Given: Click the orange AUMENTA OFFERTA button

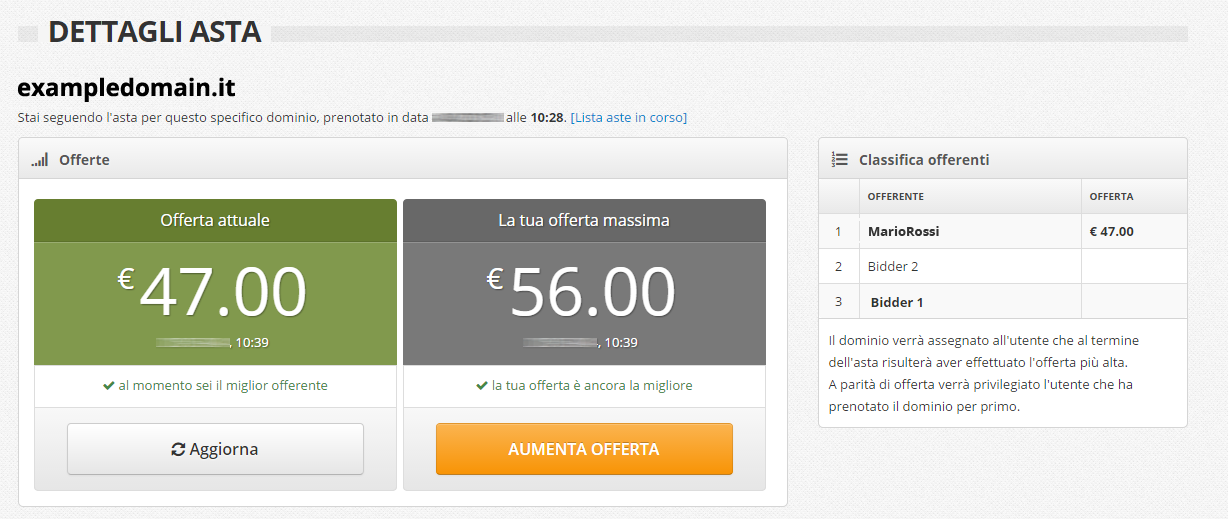Looking at the screenshot, I should (584, 449).
